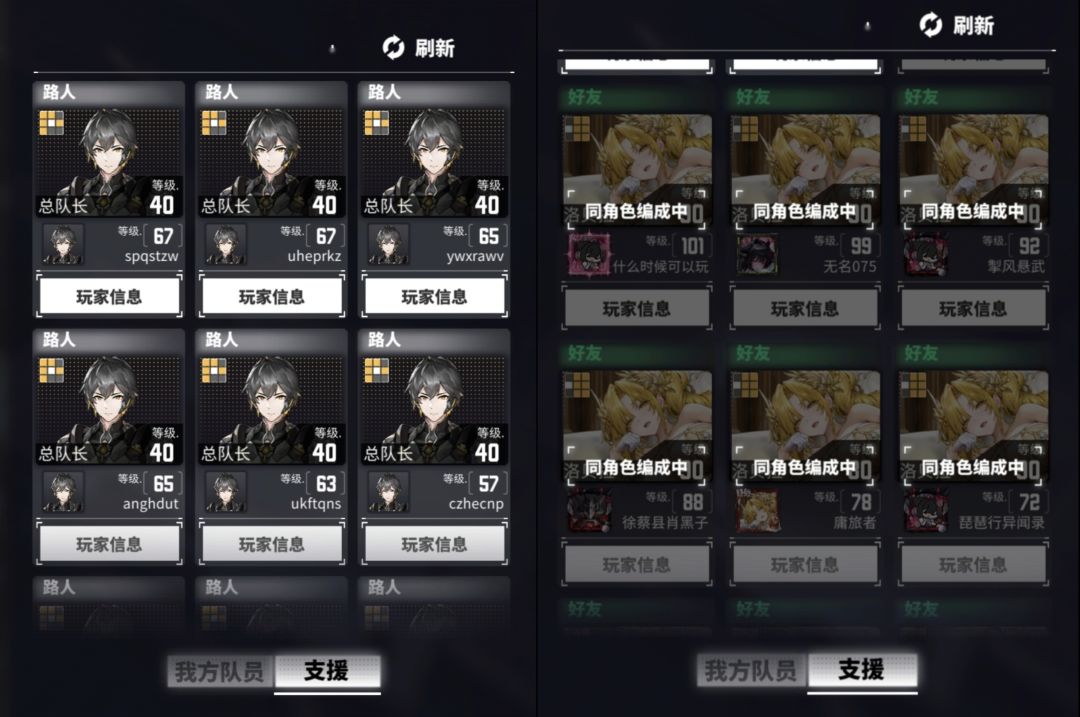Screen dimensions: 1080x717
Task: Open 玩家信息 for czhecnp
Action: 434,544
